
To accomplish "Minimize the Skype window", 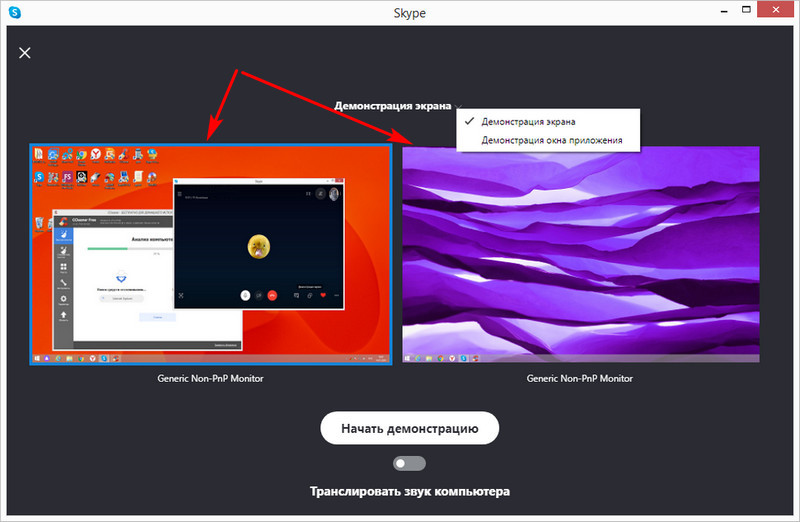I will [723, 11].
